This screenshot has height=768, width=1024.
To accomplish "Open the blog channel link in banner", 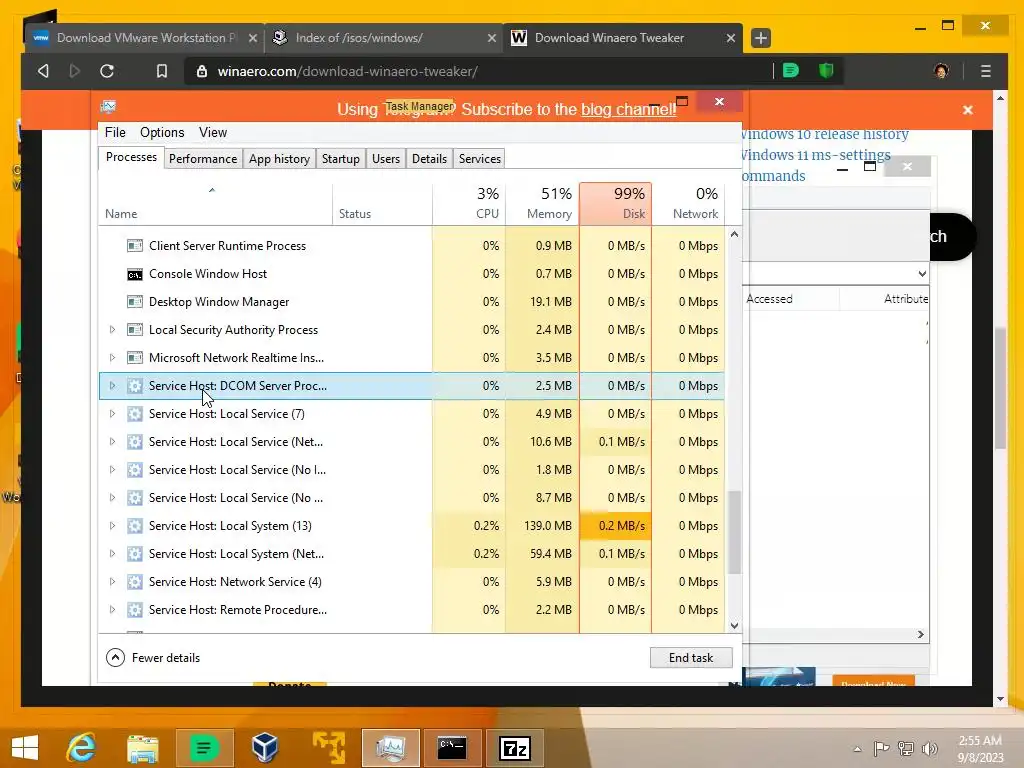I will [628, 109].
